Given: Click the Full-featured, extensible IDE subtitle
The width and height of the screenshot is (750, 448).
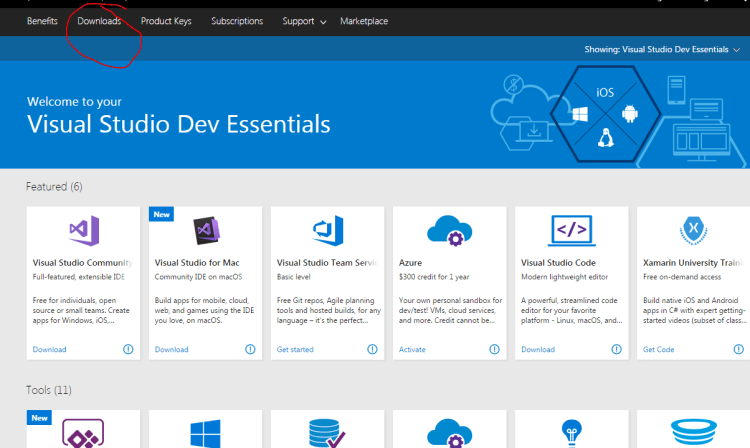Looking at the screenshot, I should coord(78,277).
